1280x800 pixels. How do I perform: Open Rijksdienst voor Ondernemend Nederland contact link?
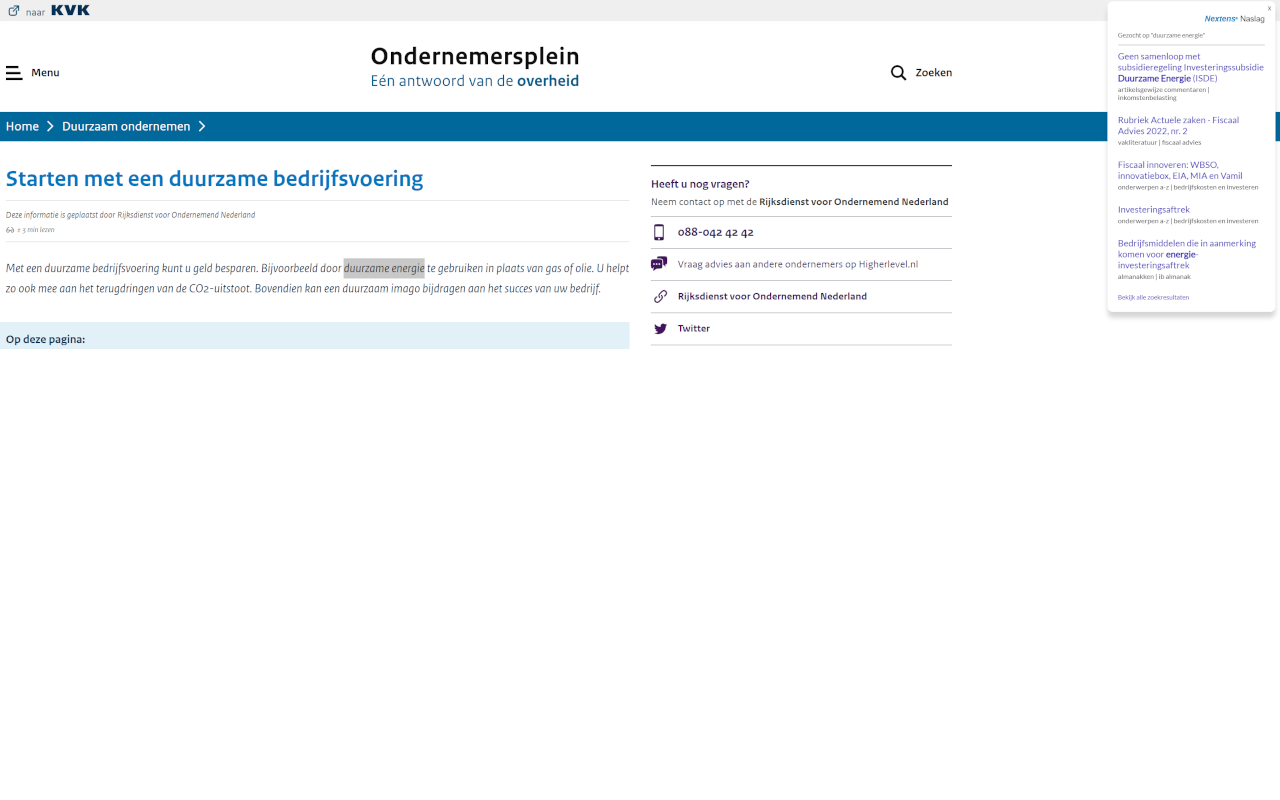point(772,296)
